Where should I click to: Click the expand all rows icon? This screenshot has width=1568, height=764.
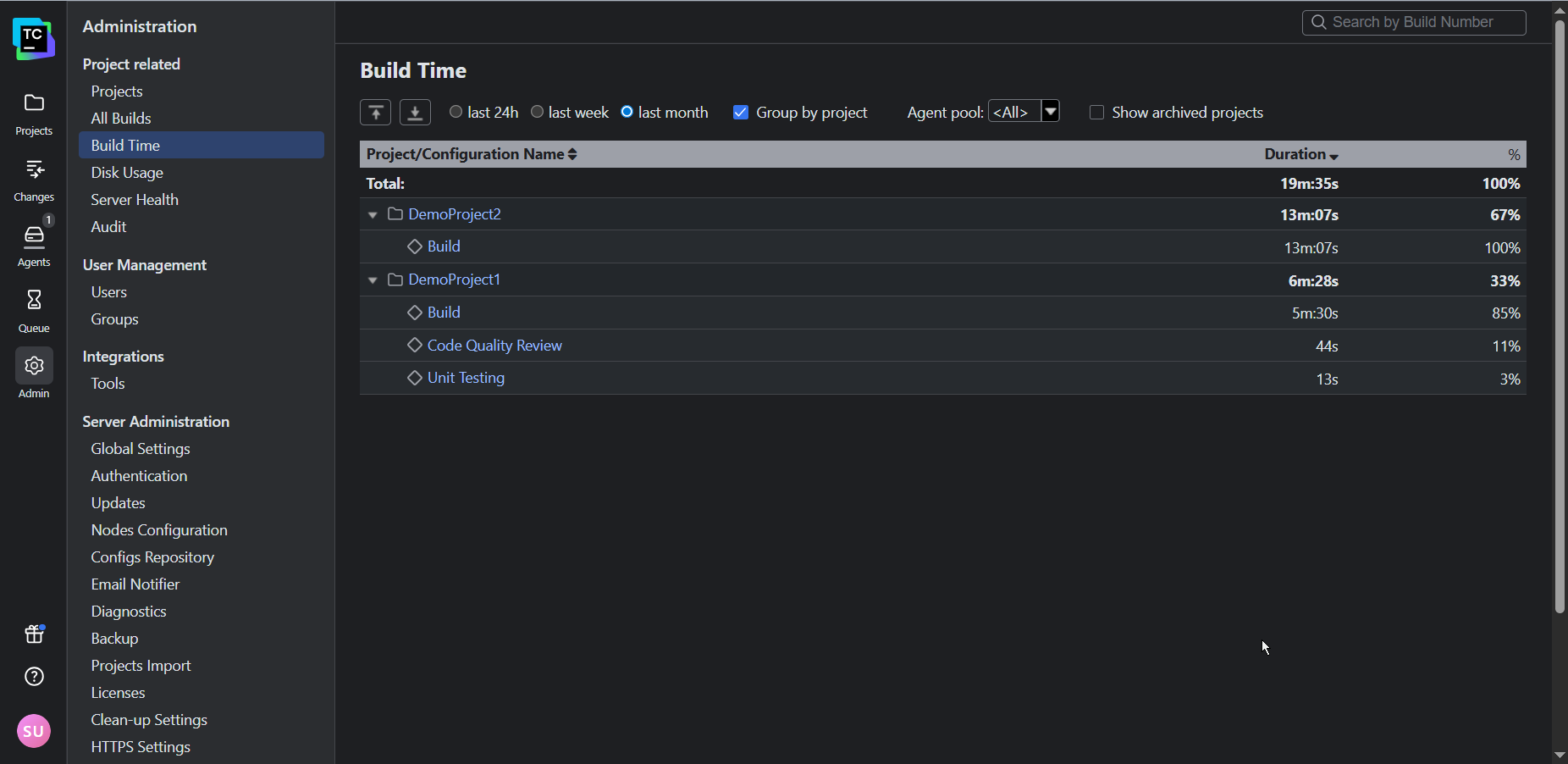pyautogui.click(x=415, y=113)
